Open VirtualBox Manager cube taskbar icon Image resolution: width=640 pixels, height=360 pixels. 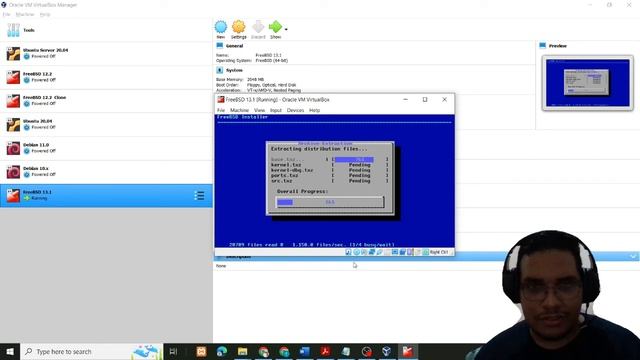click(387, 351)
